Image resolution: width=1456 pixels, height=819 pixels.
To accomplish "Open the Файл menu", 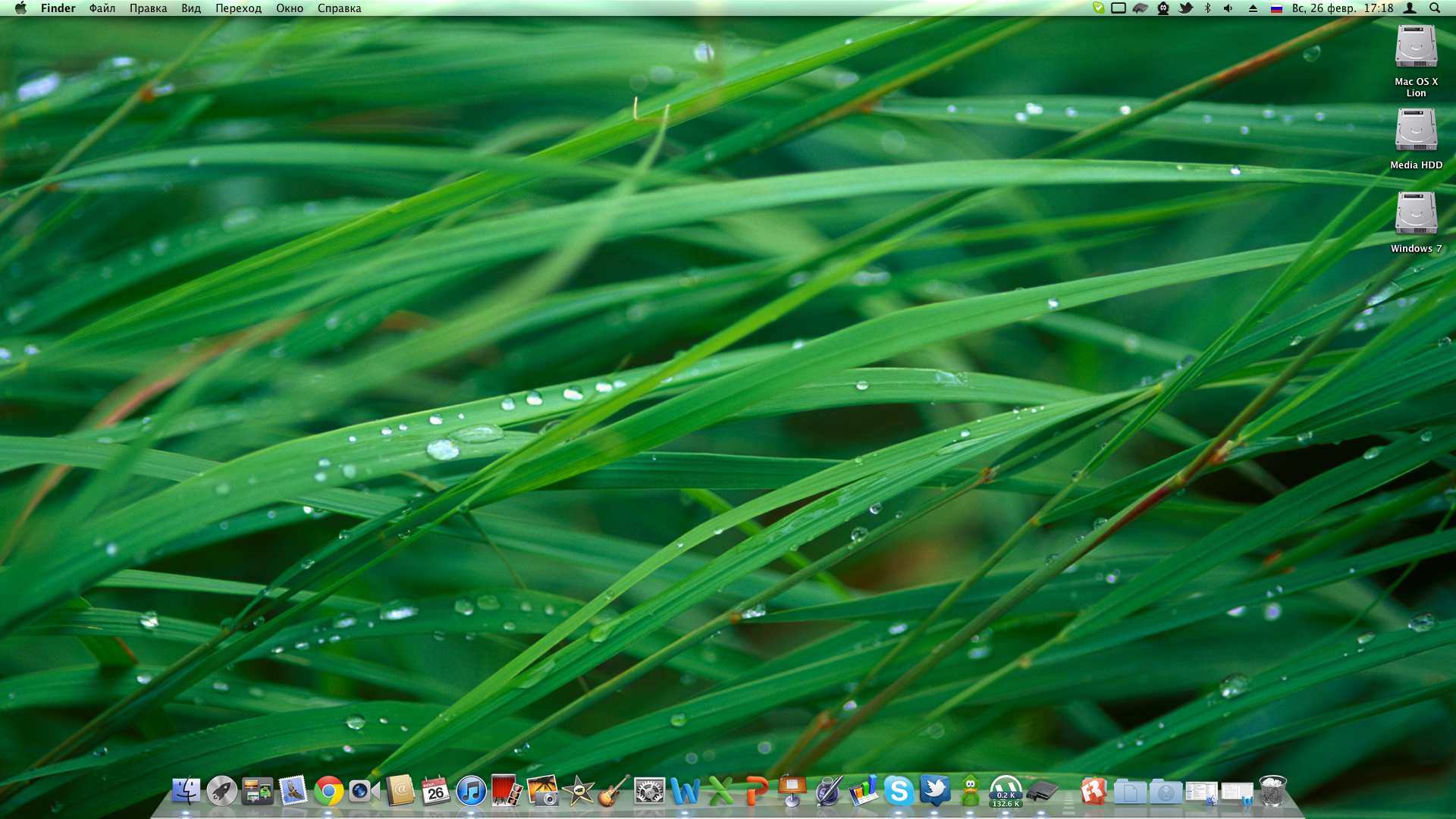I will (x=102, y=8).
